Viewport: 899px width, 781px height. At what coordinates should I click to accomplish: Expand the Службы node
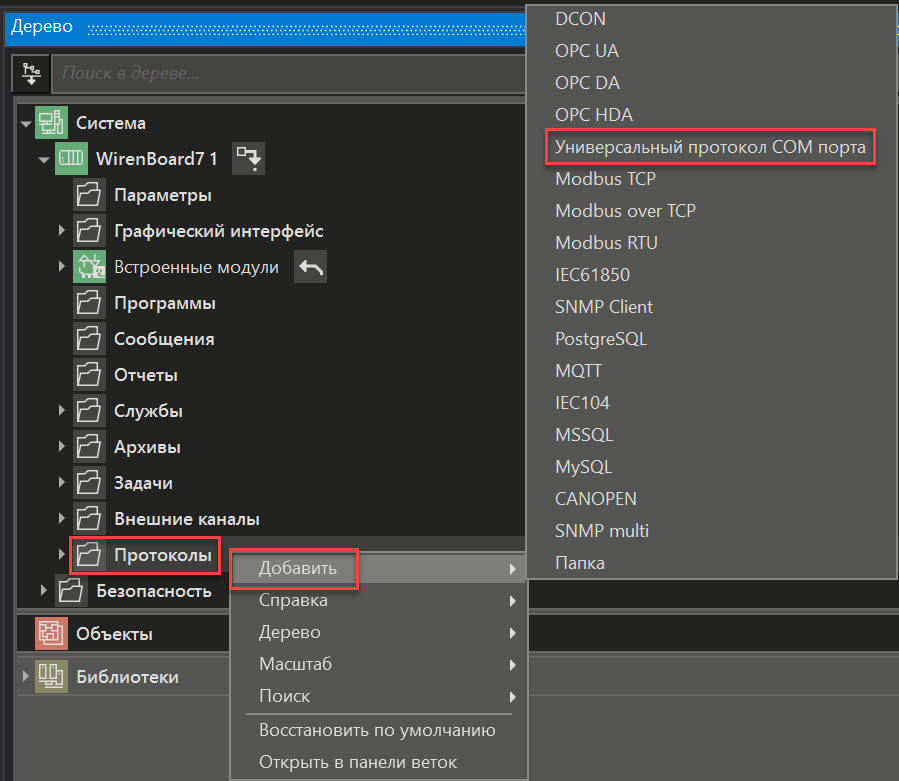[61, 411]
